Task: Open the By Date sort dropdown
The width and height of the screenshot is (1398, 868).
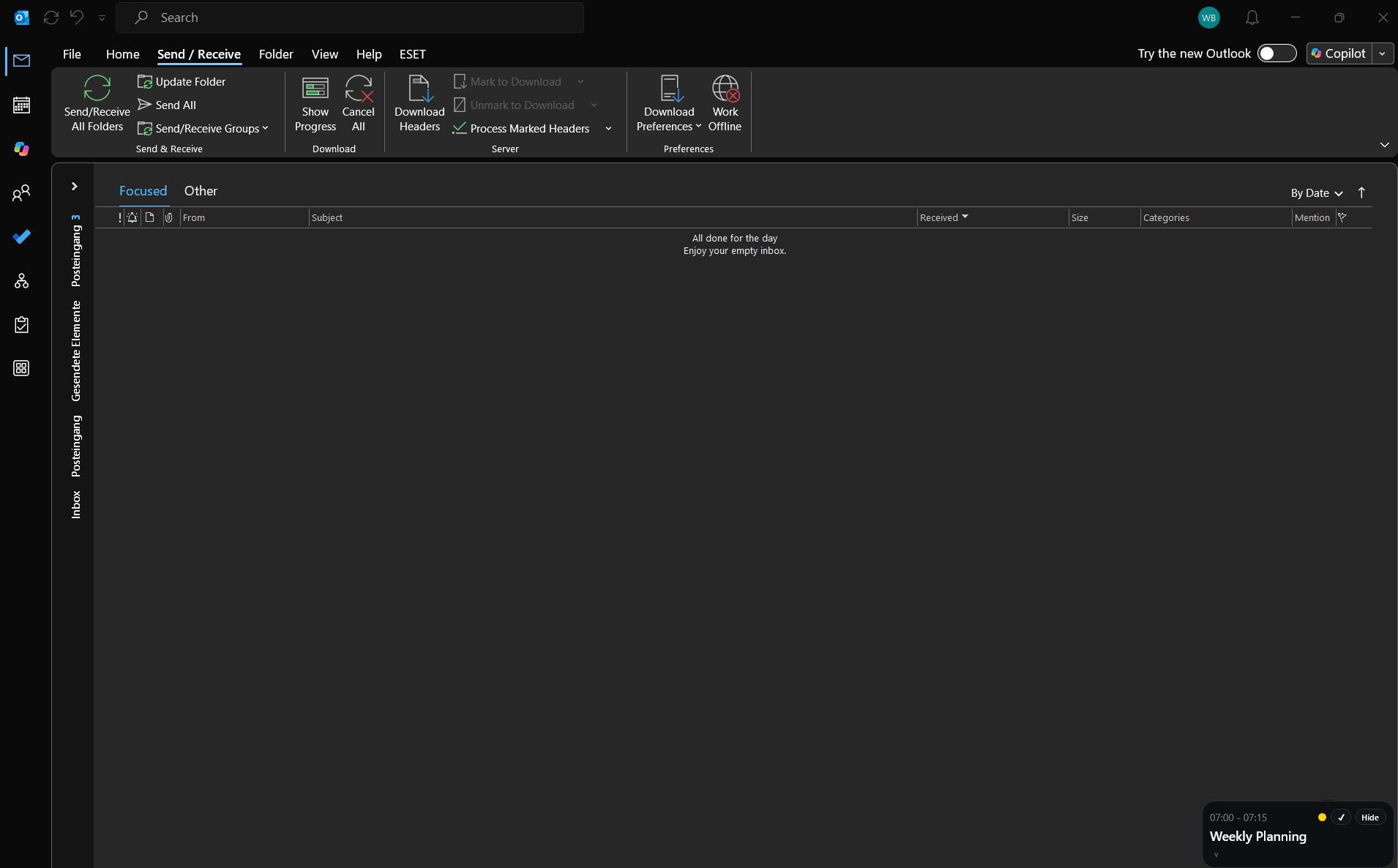Action: coord(1317,193)
